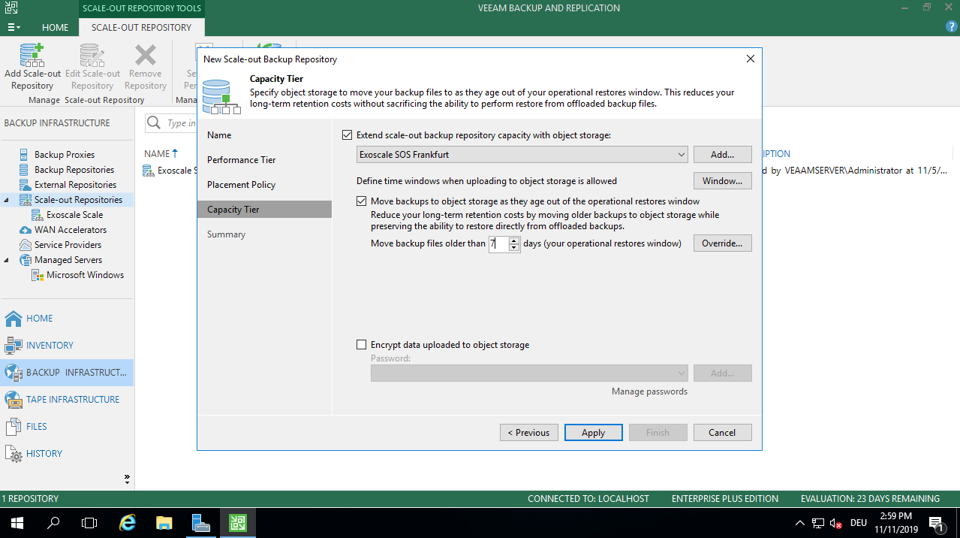This screenshot has width=960, height=538.
Task: Open the History navigation section
Action: (44, 453)
